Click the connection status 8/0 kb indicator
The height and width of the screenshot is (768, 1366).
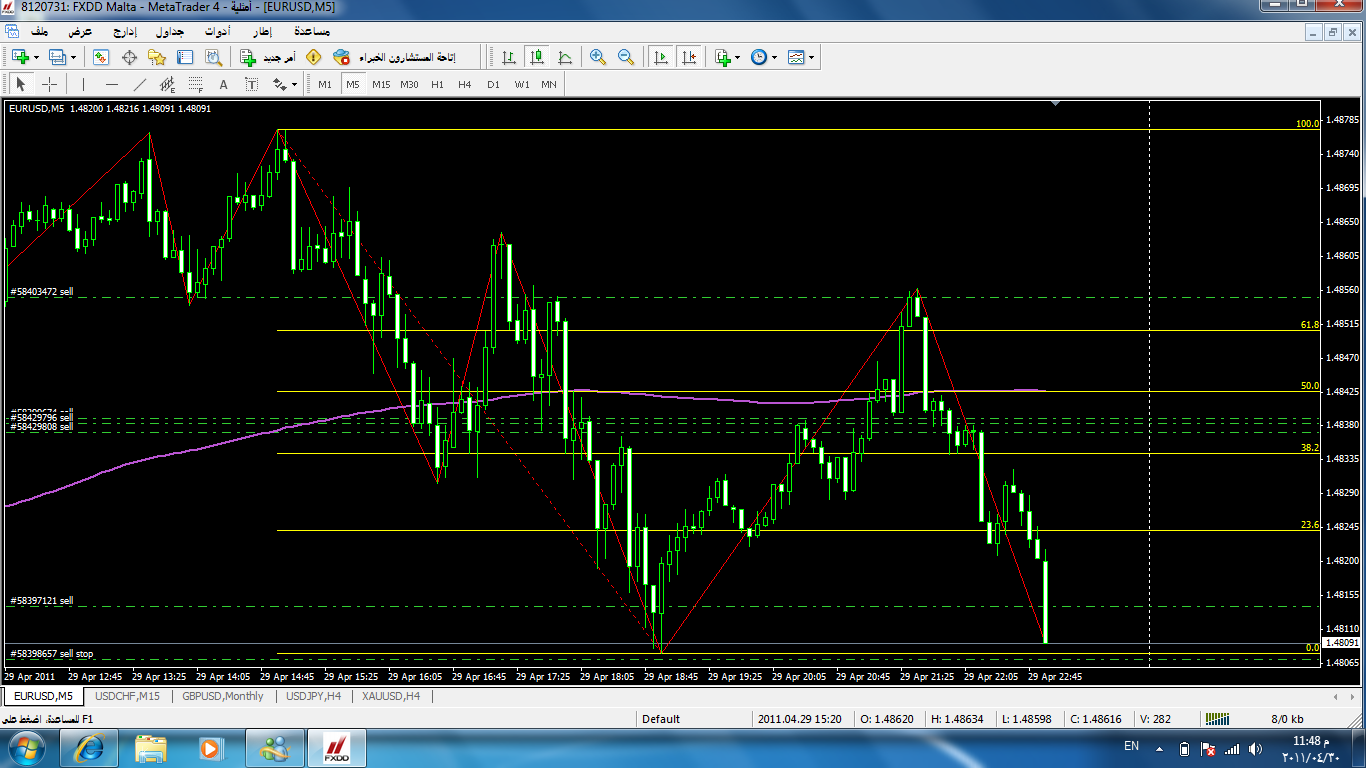[x=1287, y=718]
